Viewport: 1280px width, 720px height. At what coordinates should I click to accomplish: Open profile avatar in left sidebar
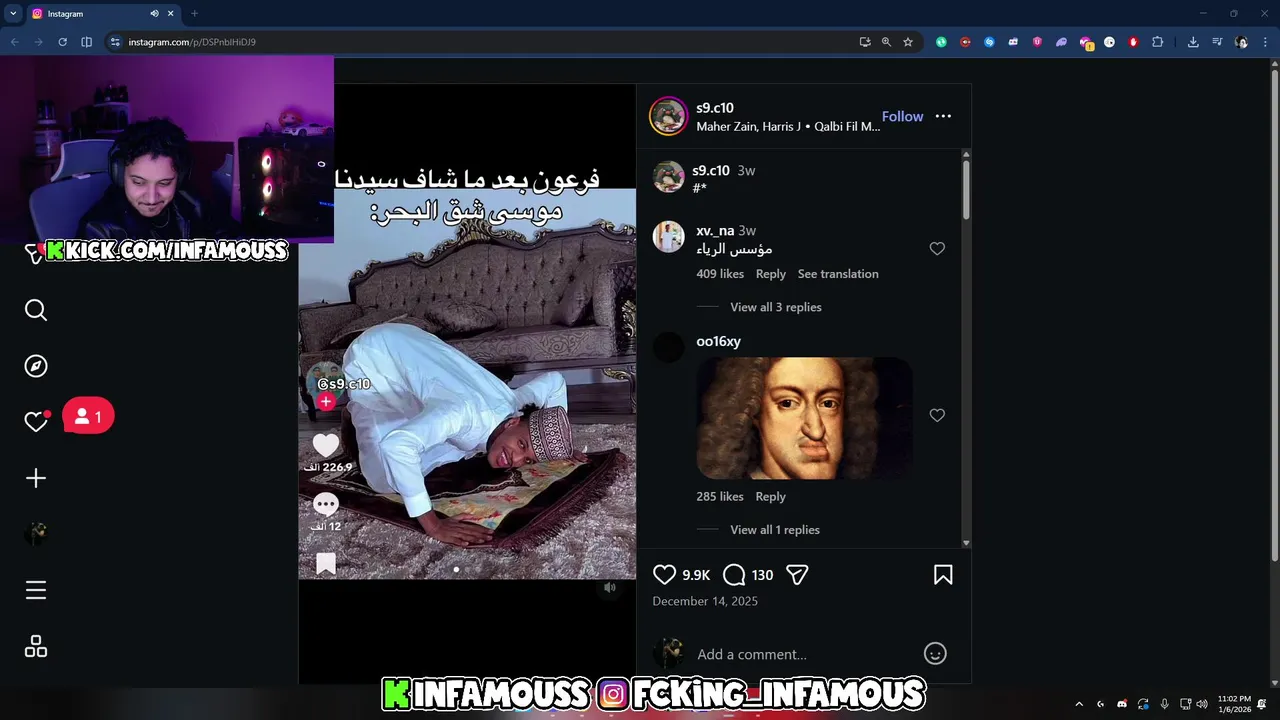(x=36, y=534)
